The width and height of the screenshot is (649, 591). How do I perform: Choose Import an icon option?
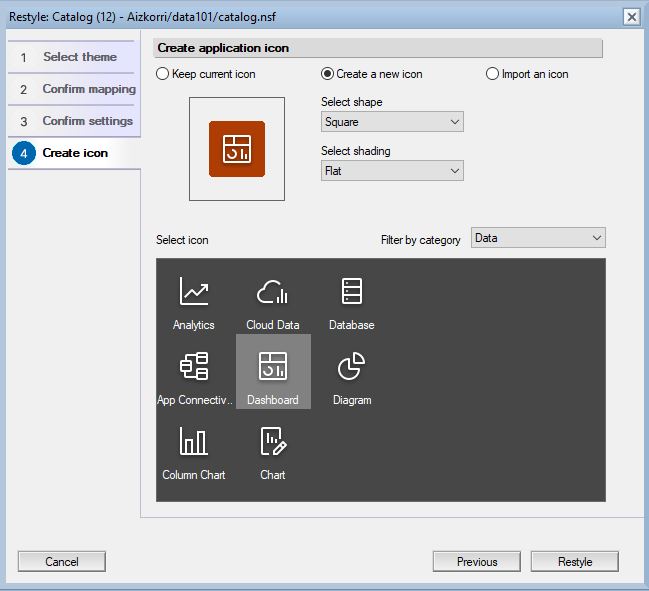click(492, 74)
